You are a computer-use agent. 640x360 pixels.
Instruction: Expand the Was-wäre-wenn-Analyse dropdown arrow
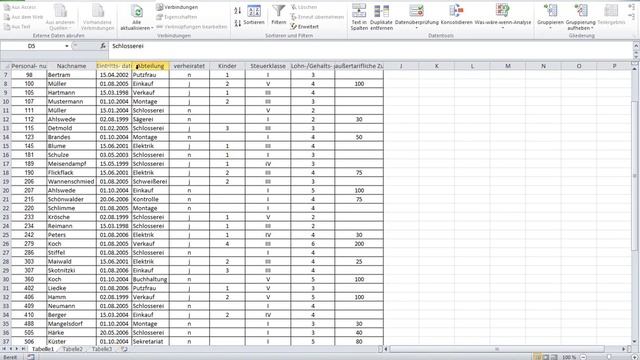503,28
